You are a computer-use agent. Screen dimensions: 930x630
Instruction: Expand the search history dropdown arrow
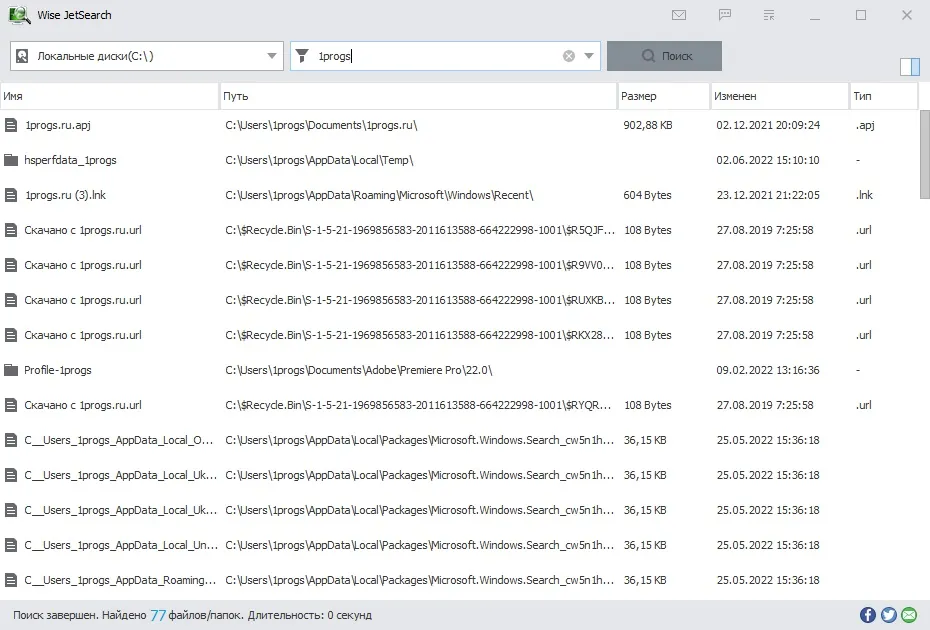[588, 56]
